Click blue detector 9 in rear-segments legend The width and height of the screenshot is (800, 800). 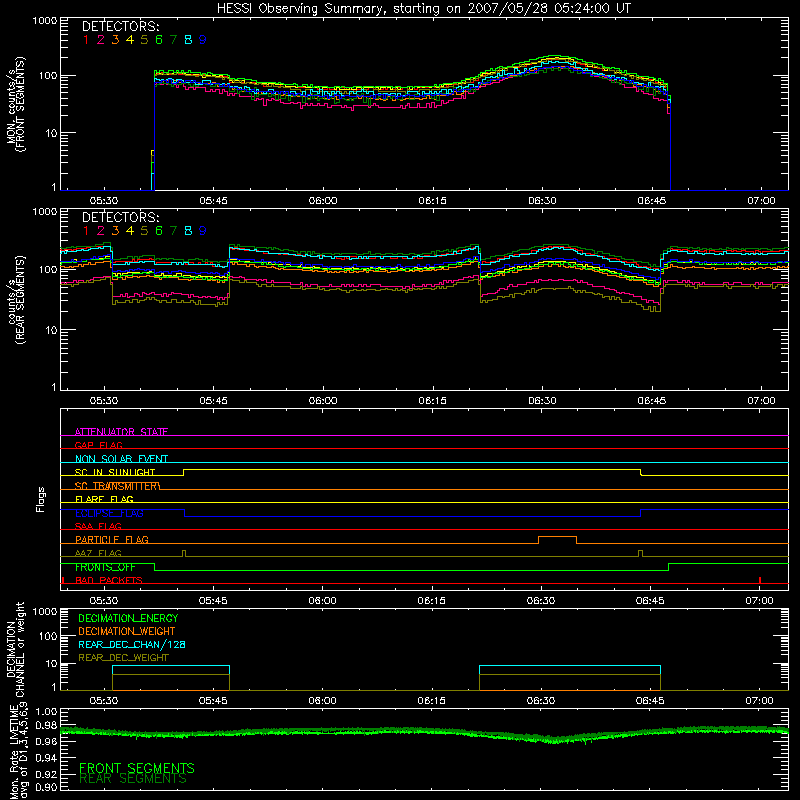(x=203, y=231)
